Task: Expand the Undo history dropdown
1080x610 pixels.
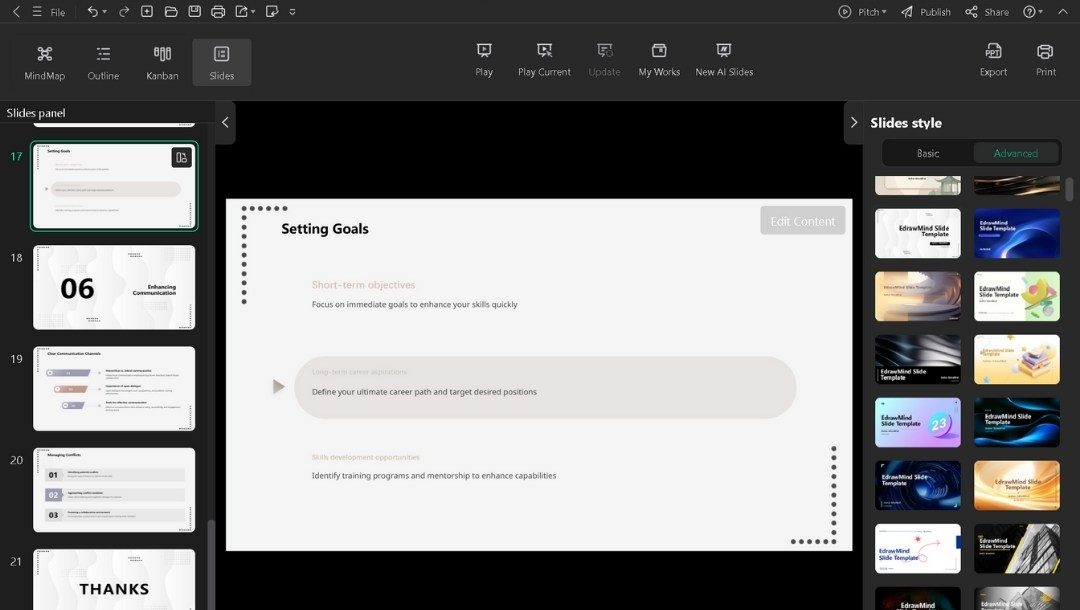Action: click(x=104, y=12)
